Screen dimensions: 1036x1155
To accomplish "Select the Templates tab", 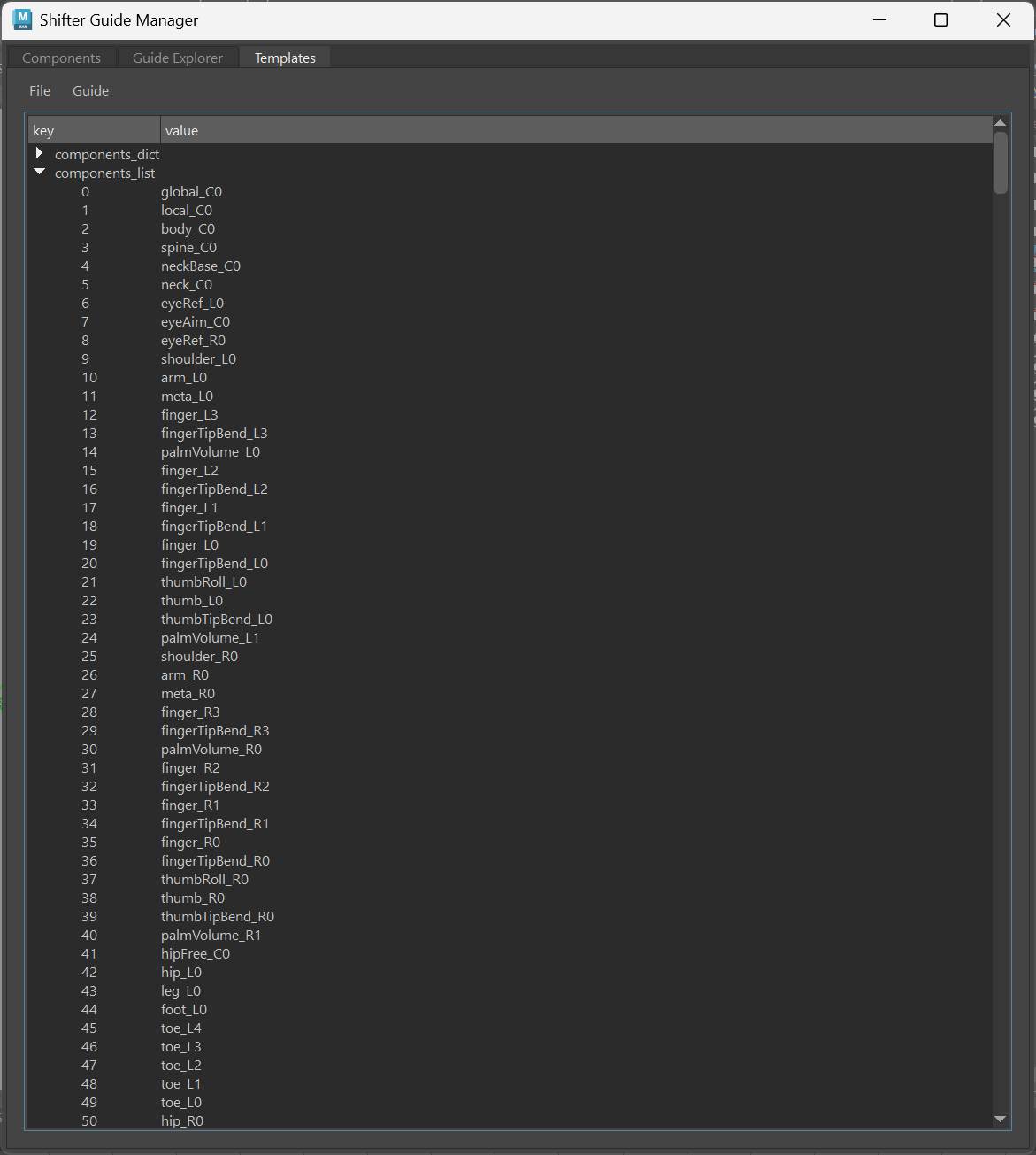I will pyautogui.click(x=285, y=58).
